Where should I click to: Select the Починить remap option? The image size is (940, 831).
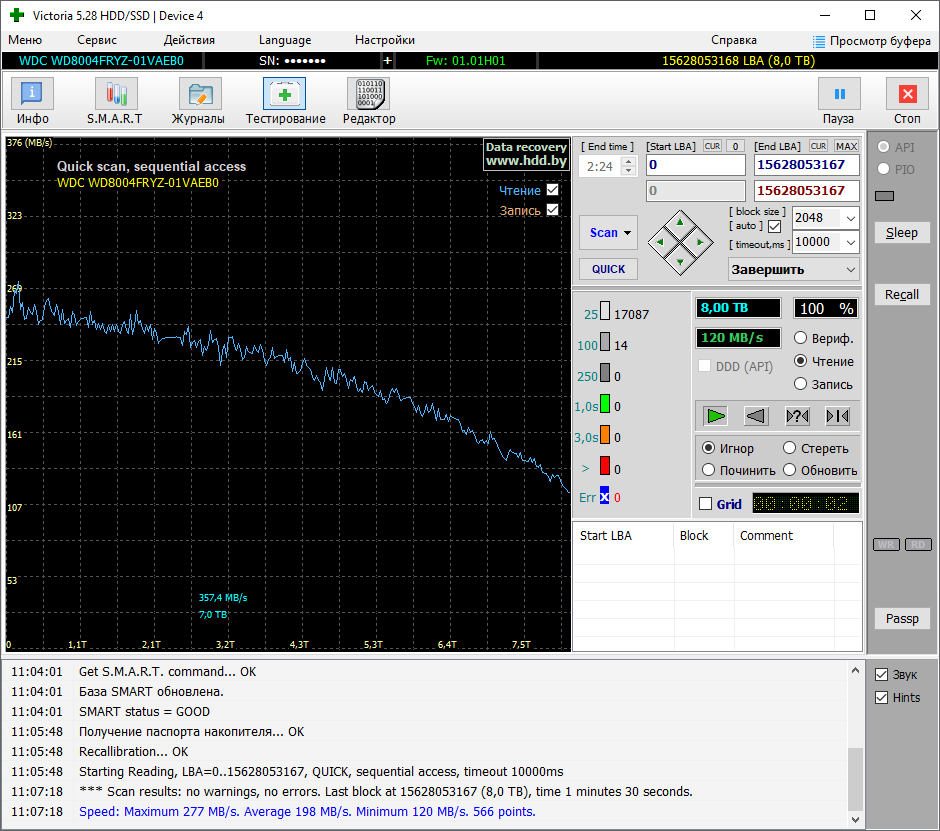[x=709, y=470]
